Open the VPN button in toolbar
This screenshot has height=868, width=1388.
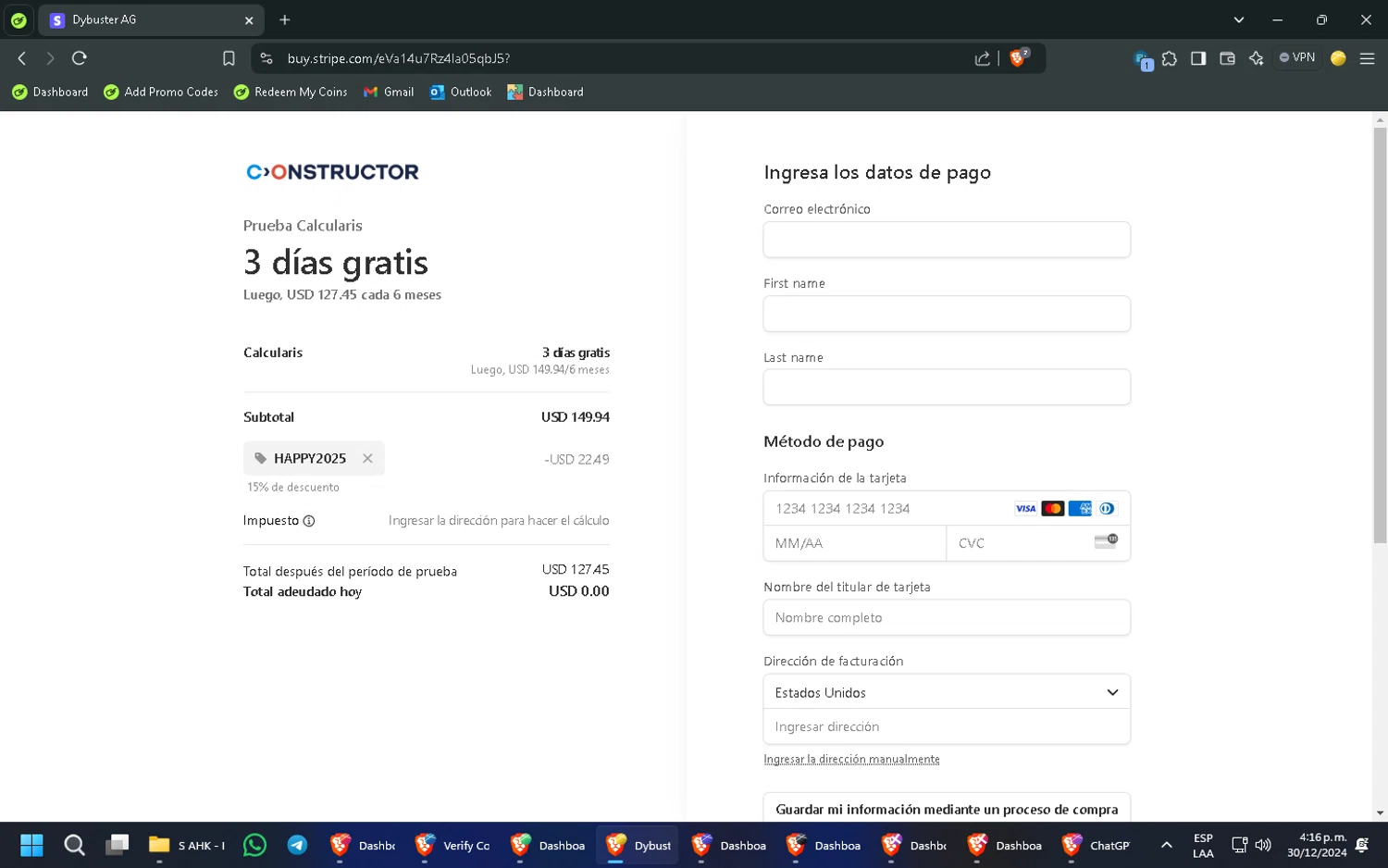(x=1297, y=57)
